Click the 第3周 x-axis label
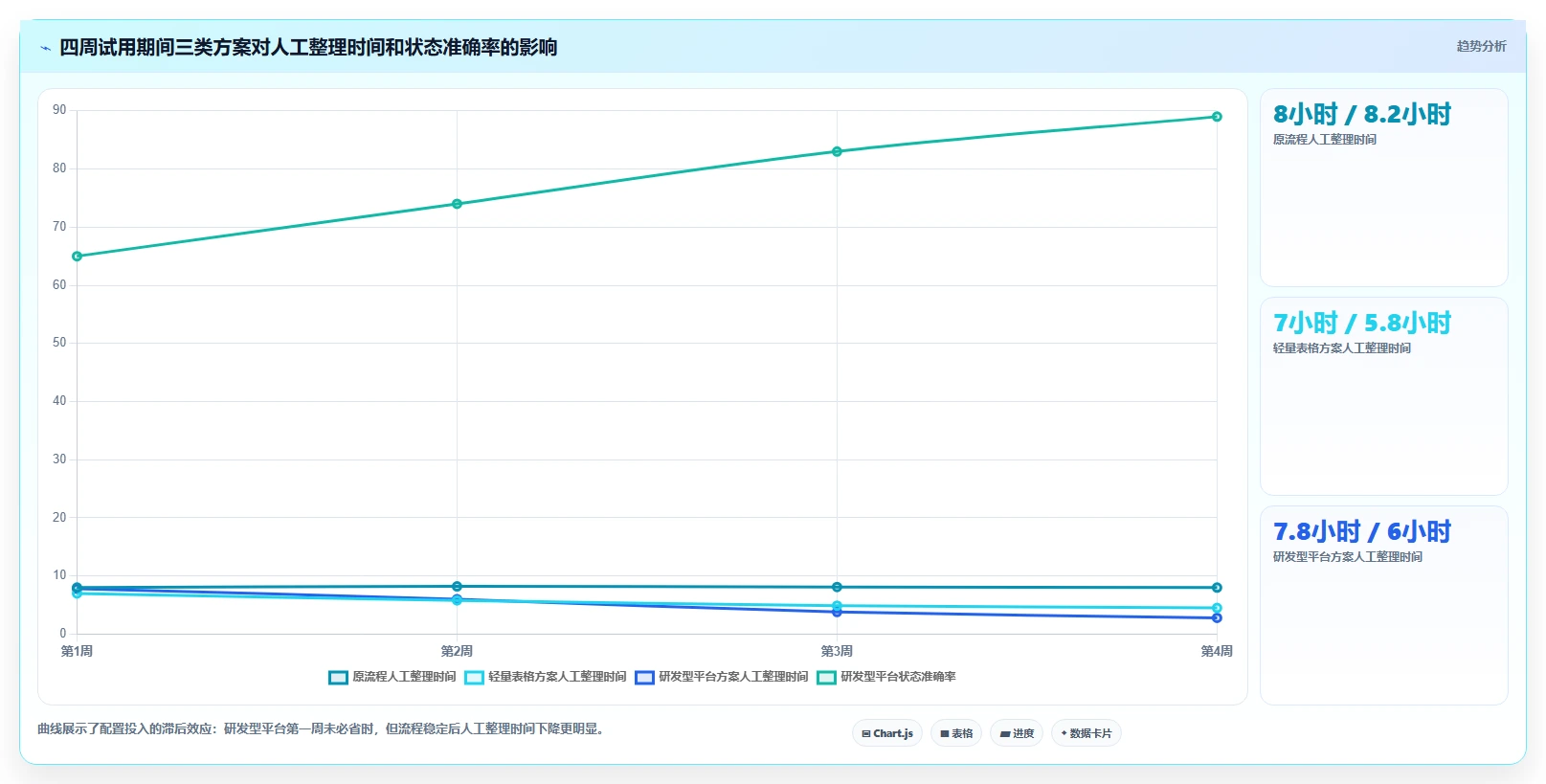Viewport: 1546px width, 784px height. (x=837, y=651)
